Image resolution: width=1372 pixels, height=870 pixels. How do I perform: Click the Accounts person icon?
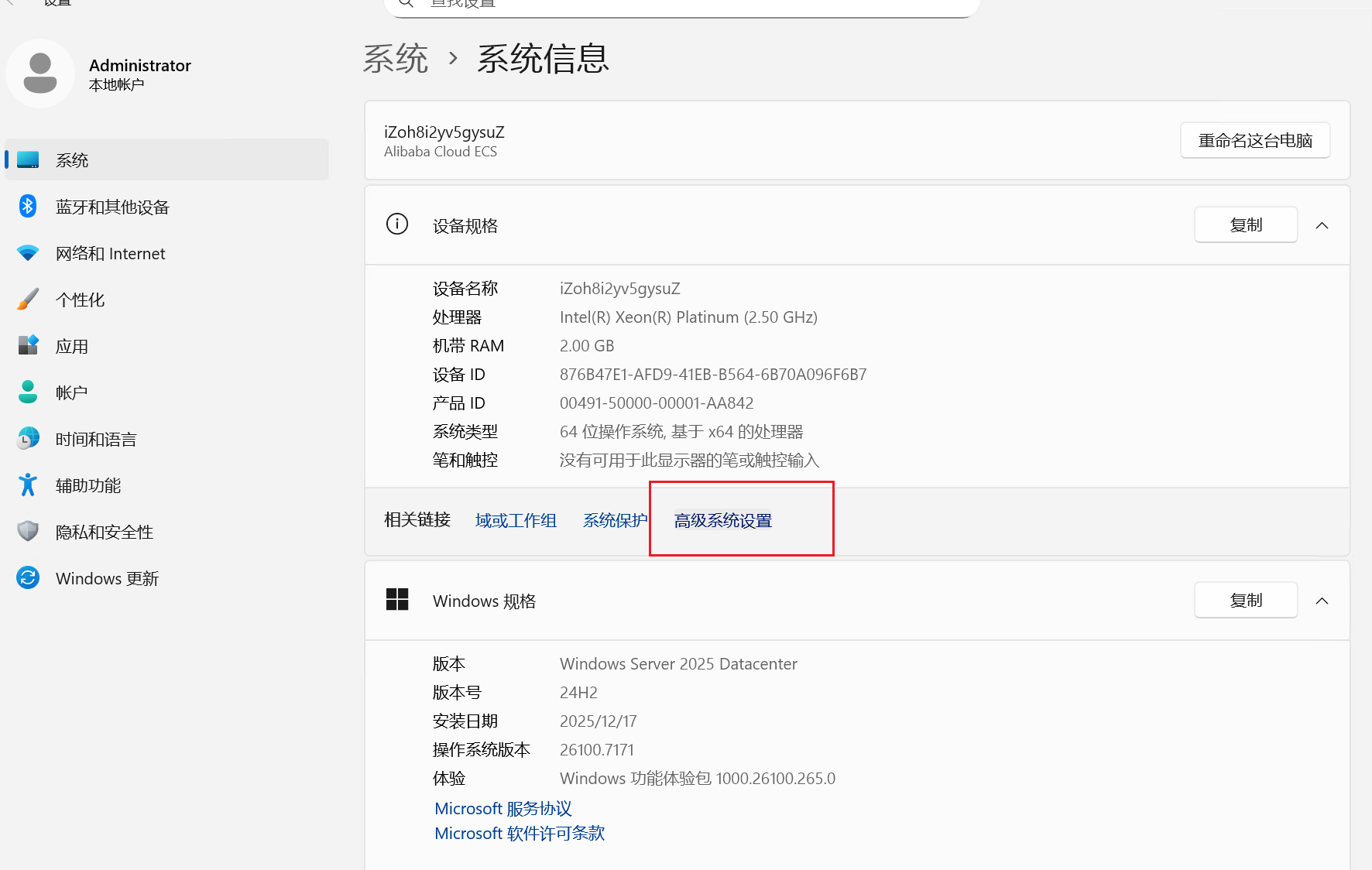pos(28,392)
